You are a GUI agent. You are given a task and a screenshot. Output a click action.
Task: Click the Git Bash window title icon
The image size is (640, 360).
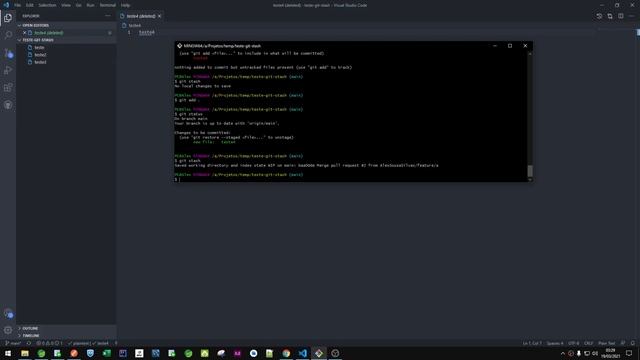[x=179, y=46]
